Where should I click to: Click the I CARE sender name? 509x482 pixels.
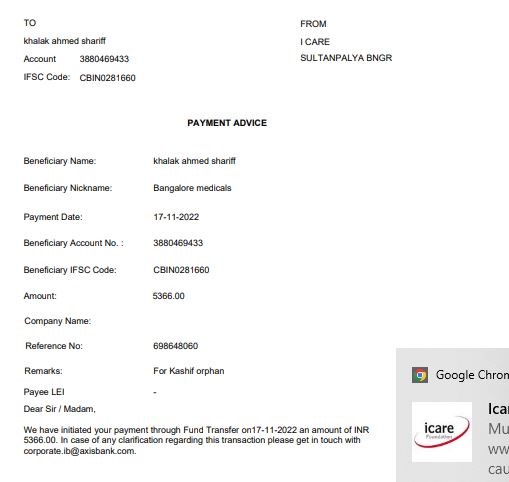[x=315, y=42]
